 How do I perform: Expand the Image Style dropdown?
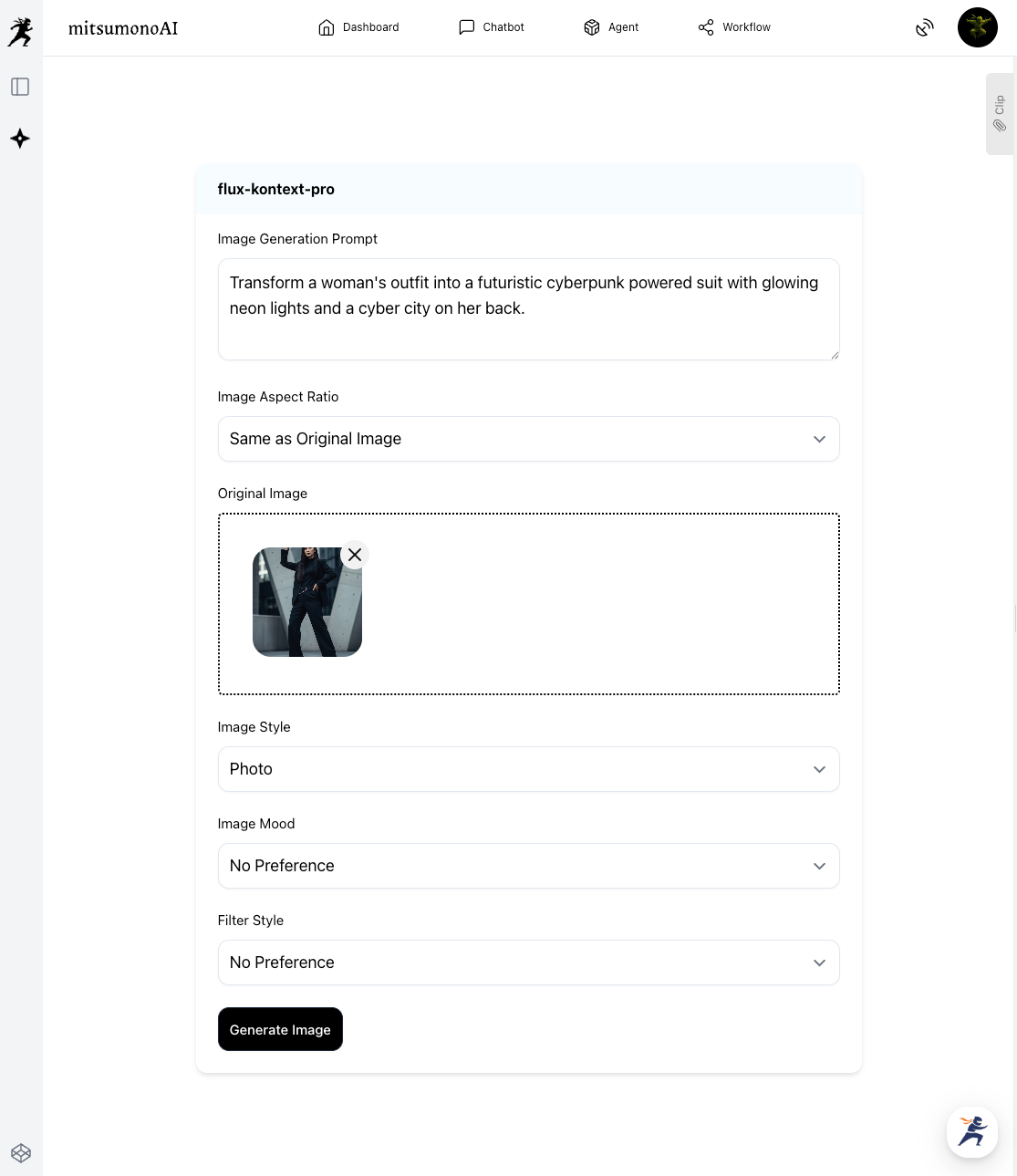(528, 769)
